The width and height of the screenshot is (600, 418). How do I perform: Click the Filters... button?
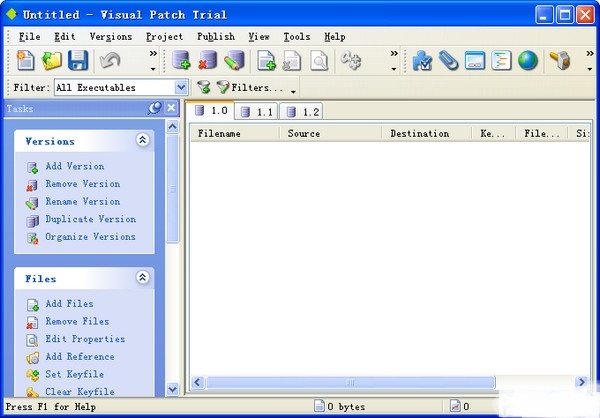247,88
